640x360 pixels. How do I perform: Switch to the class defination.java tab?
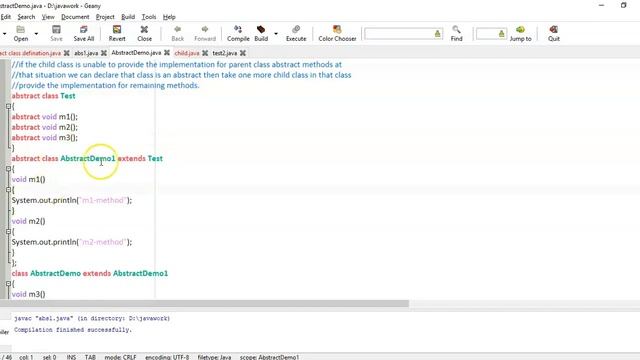coord(31,53)
